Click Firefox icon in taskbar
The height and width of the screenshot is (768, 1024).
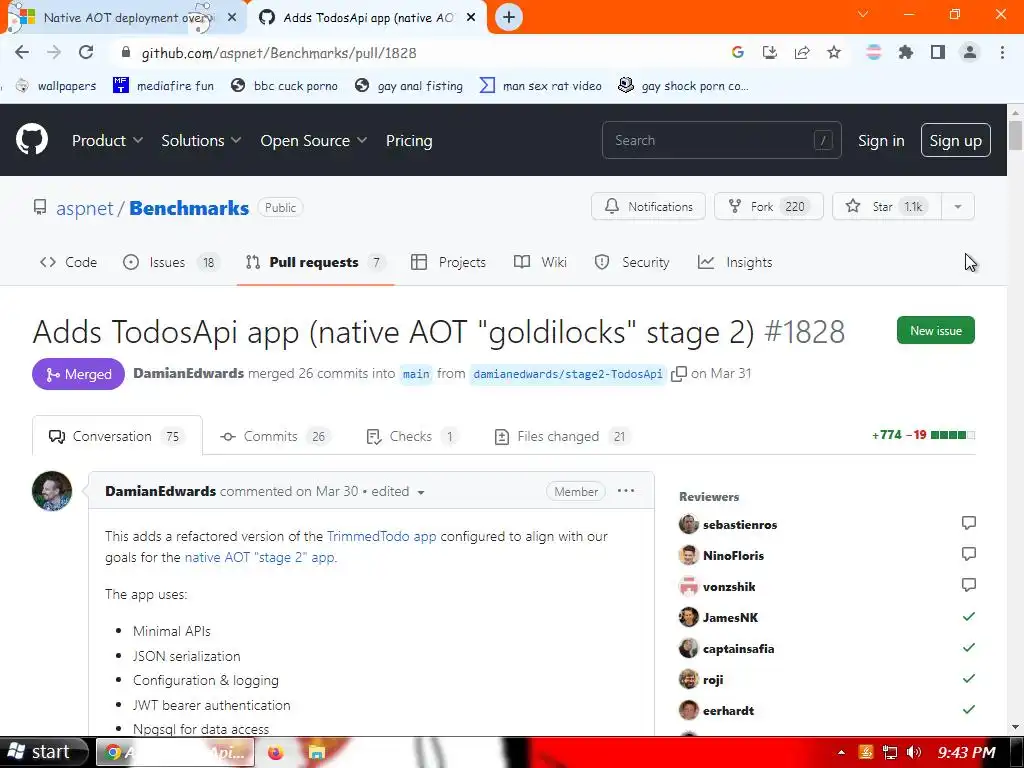tap(276, 752)
